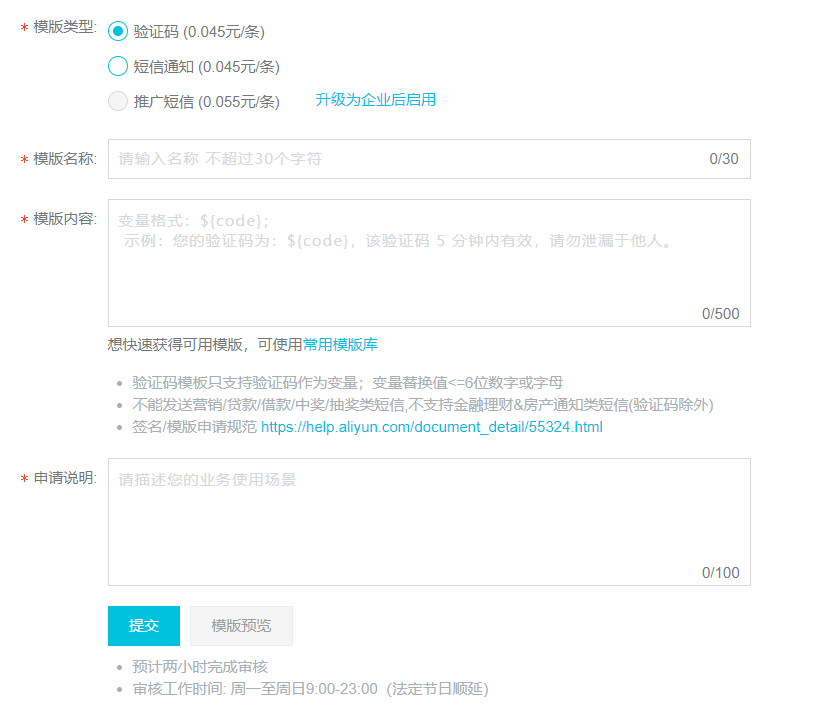Click inside the 模版名称 name input field
The image size is (822, 707).
[400, 159]
